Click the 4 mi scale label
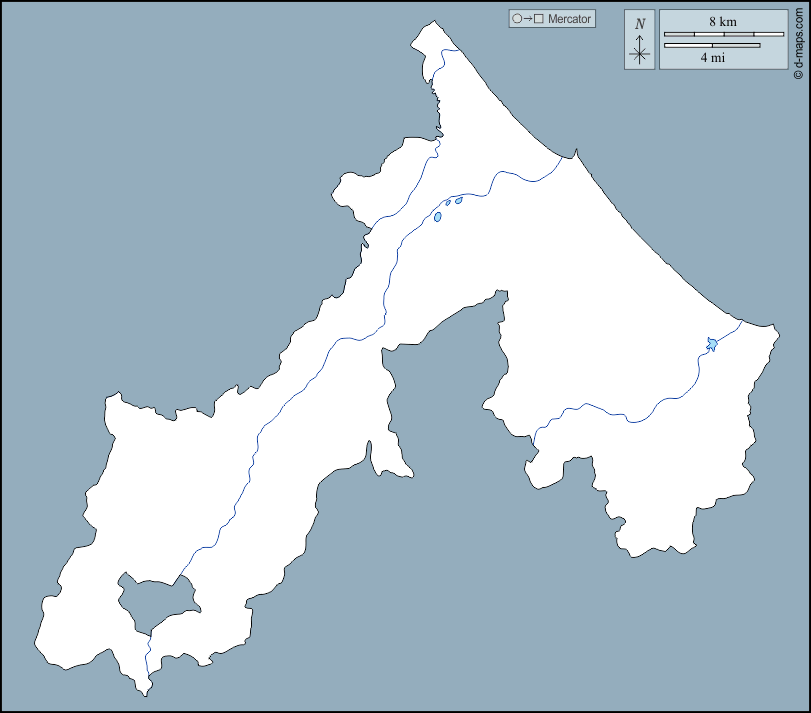Image resolution: width=811 pixels, height=713 pixels. [x=712, y=58]
